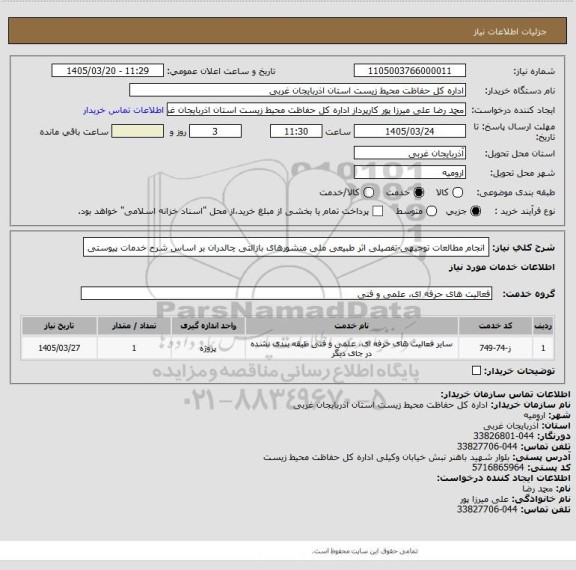Click the delivery province field آذربایجان غربی
This screenshot has height=570, width=576.
coord(410,153)
